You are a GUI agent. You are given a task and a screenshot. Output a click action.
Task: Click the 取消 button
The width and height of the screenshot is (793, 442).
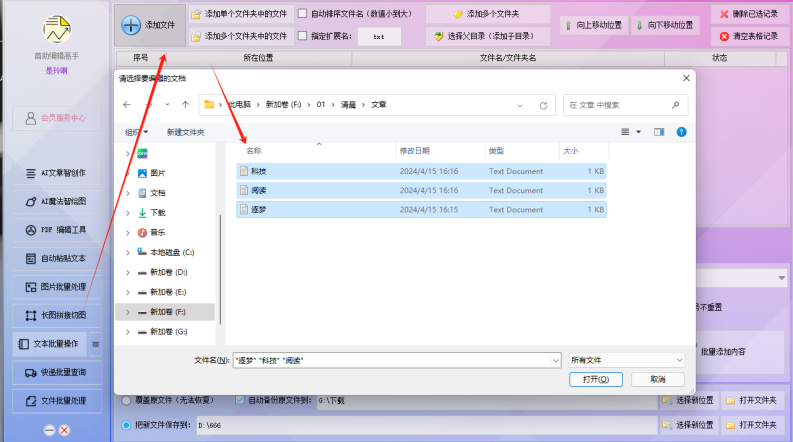658,379
